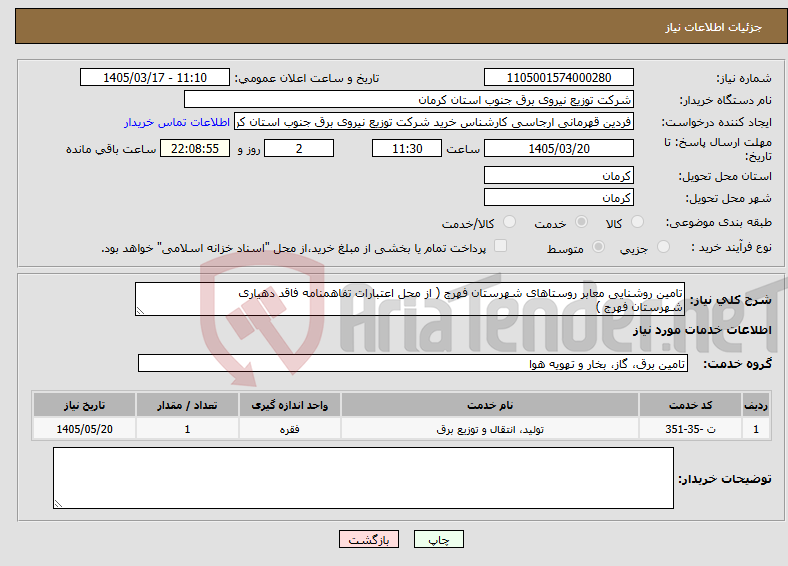Select the کالا/خدمت radio button

click(509, 222)
